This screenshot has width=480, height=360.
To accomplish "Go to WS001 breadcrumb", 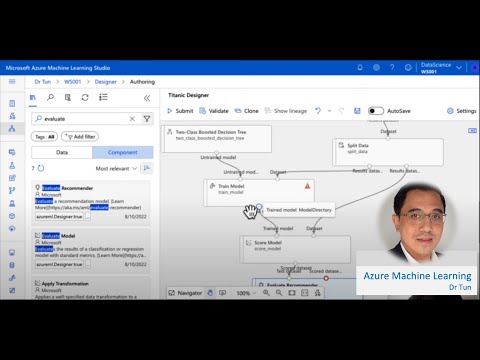I will pyautogui.click(x=72, y=82).
